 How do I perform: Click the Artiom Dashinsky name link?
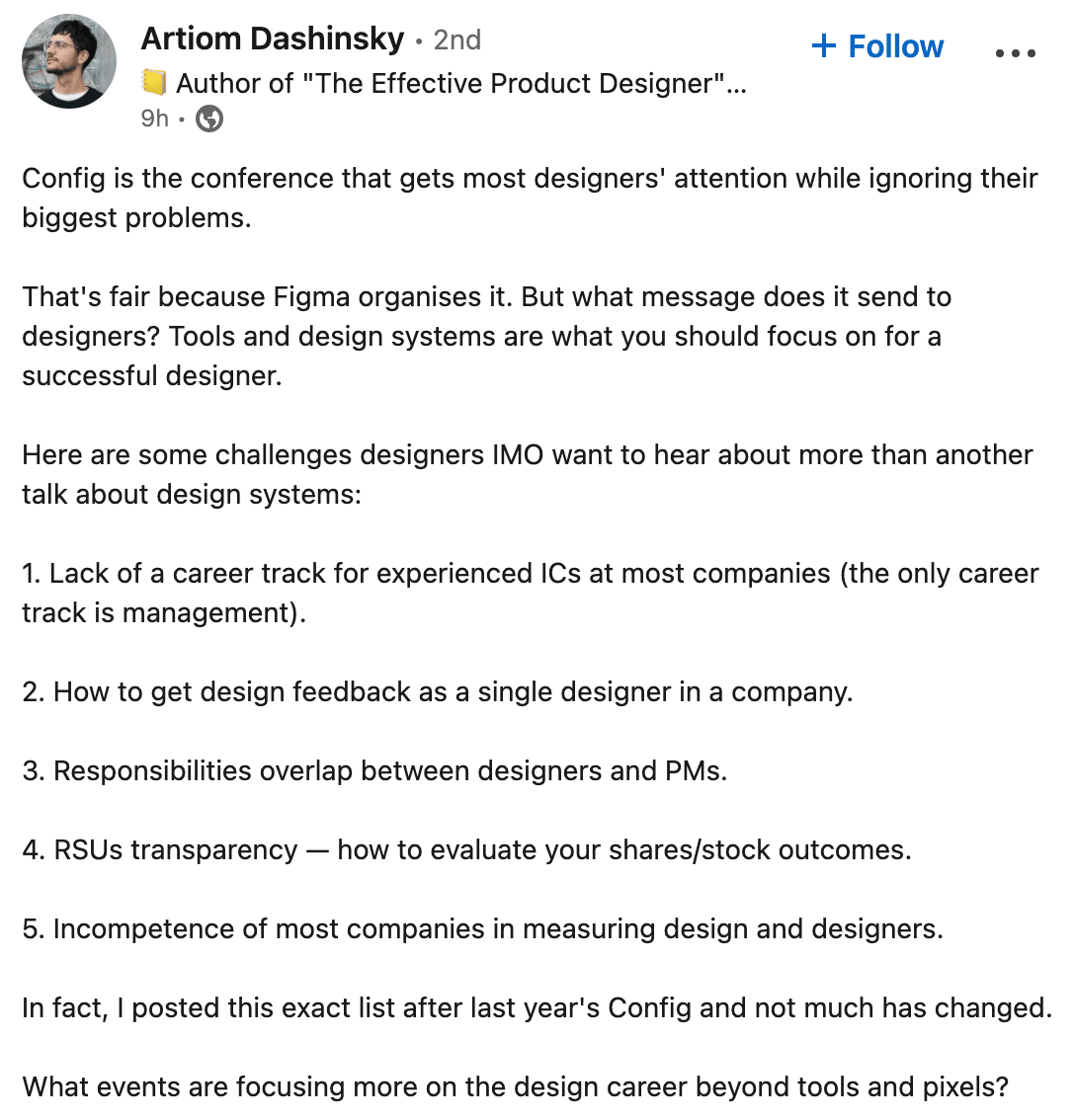(273, 39)
